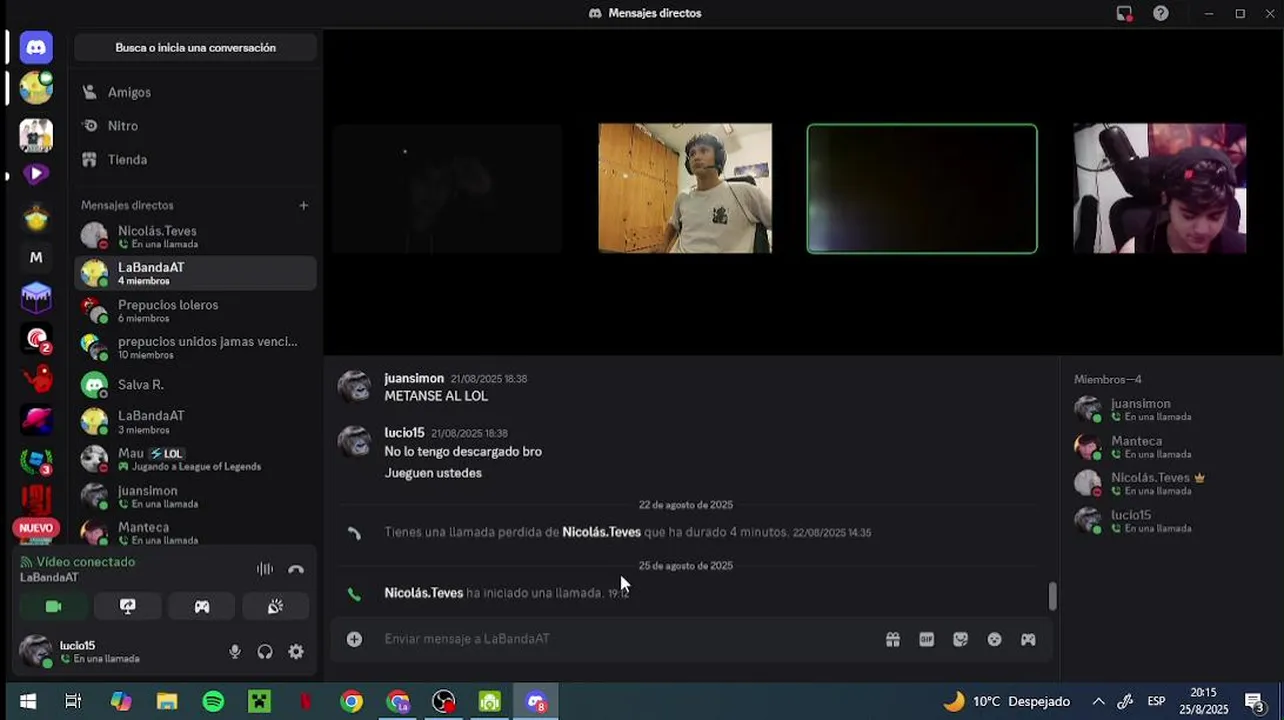Click Nicolás.Teves name in 'ha iniciado una llamada'
Viewport: 1284px width, 720px height.
pos(424,593)
